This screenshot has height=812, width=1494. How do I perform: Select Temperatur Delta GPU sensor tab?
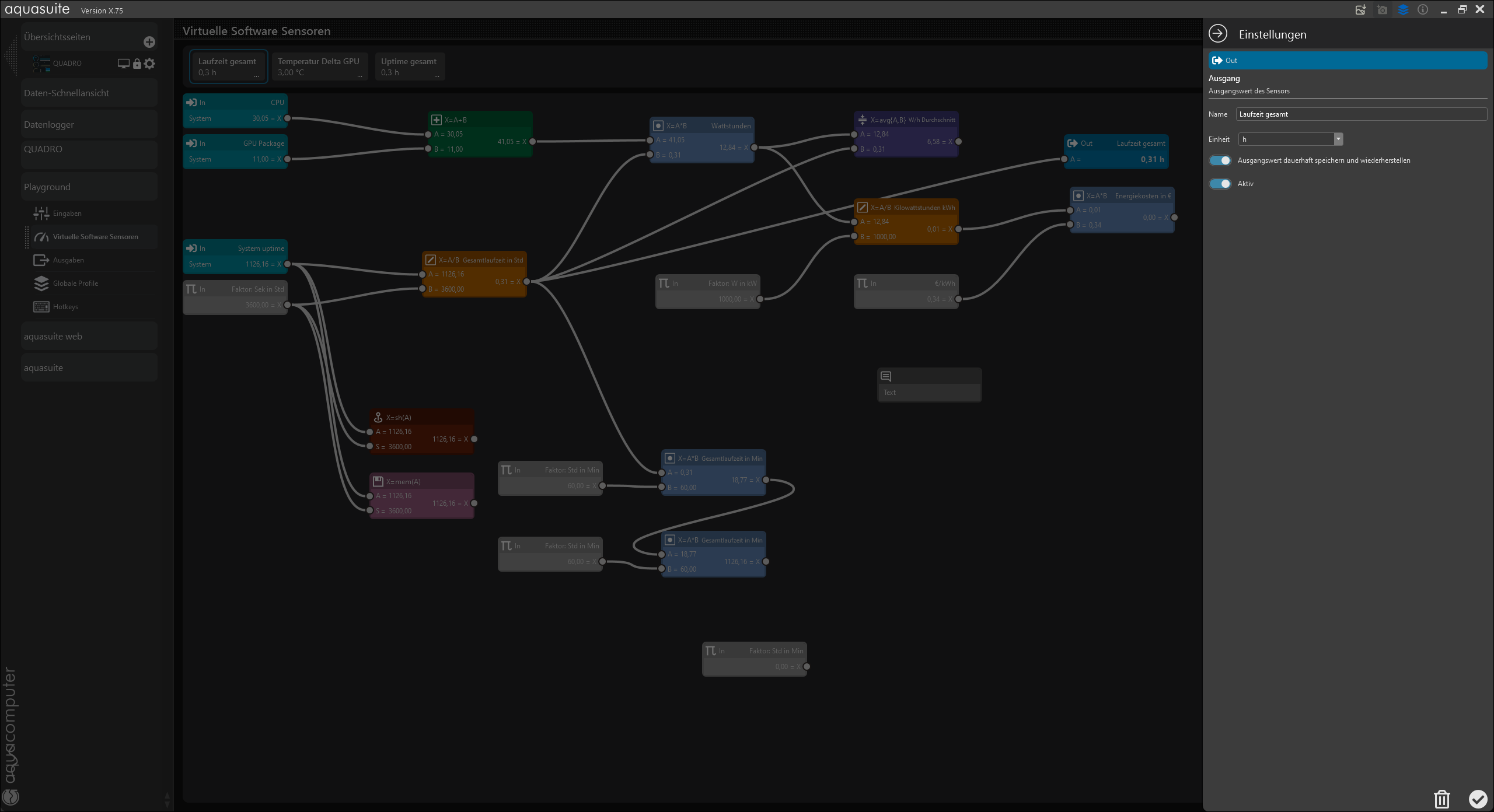(319, 66)
